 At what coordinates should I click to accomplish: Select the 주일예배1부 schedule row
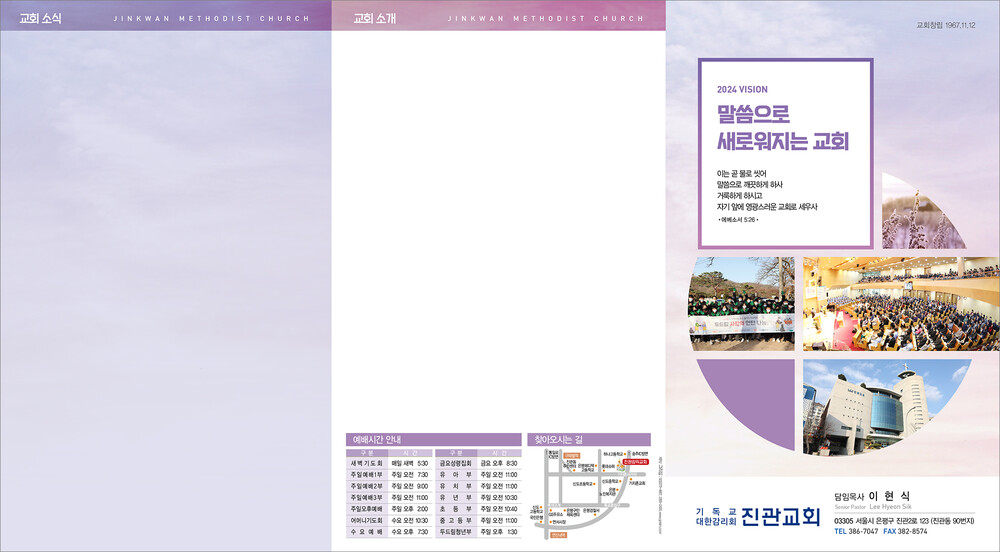[388, 475]
